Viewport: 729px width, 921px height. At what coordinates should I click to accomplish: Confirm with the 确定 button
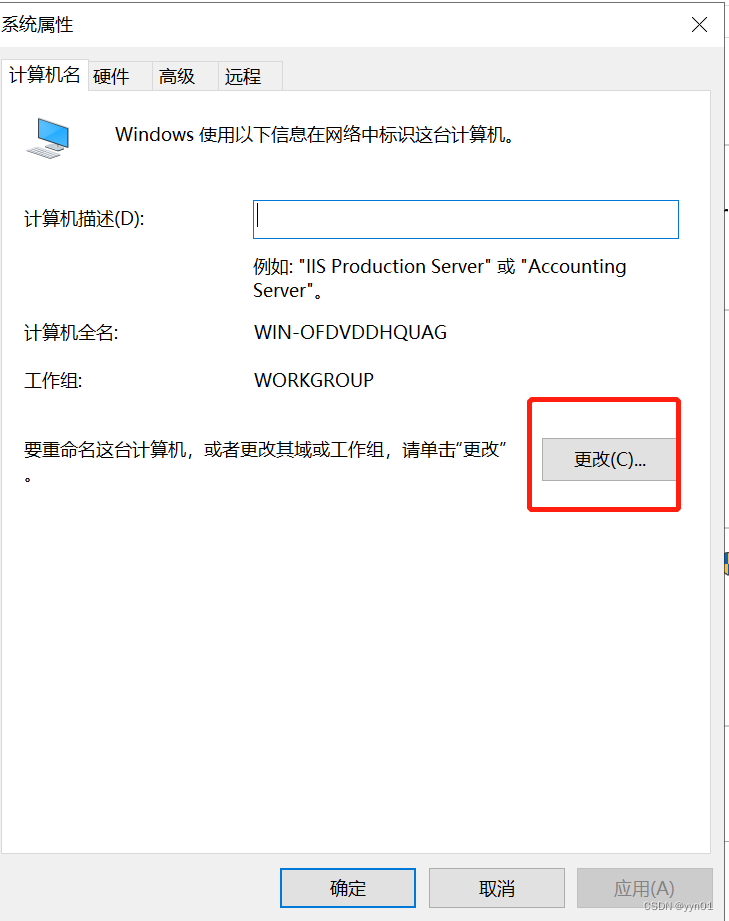(348, 888)
